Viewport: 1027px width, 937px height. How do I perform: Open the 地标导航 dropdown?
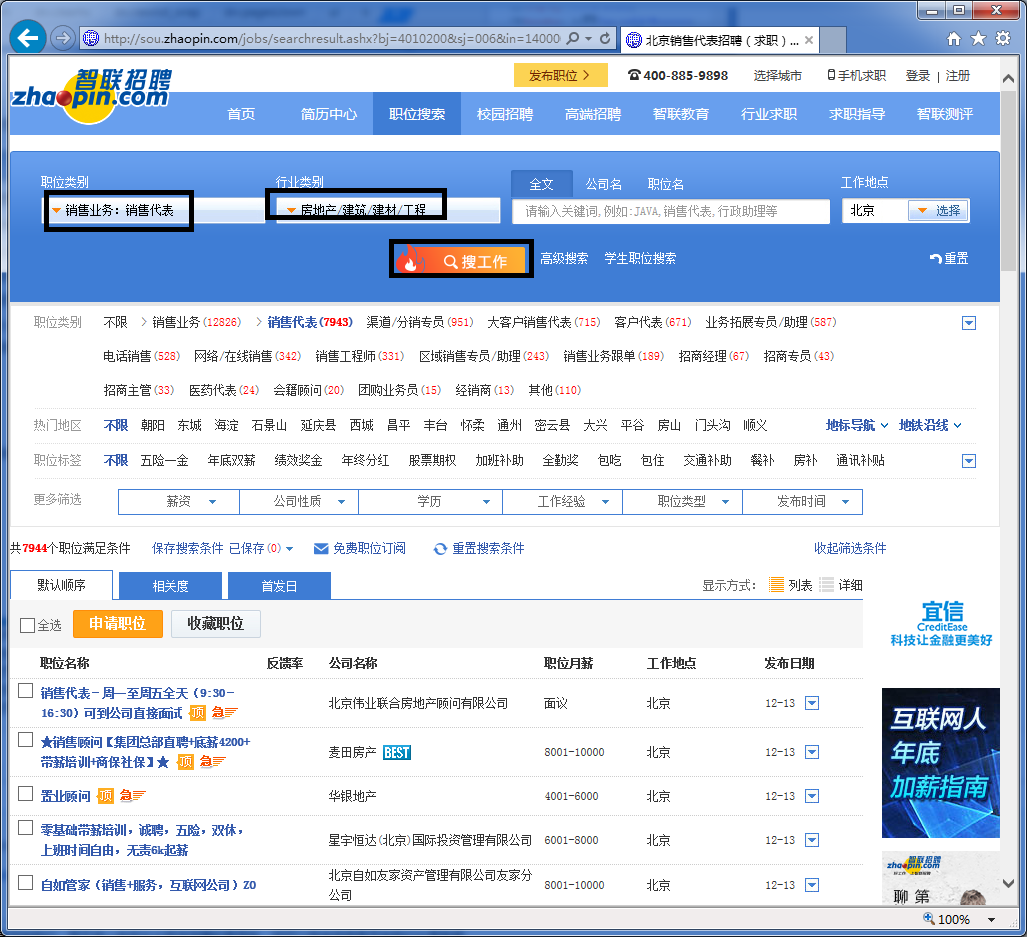(857, 426)
